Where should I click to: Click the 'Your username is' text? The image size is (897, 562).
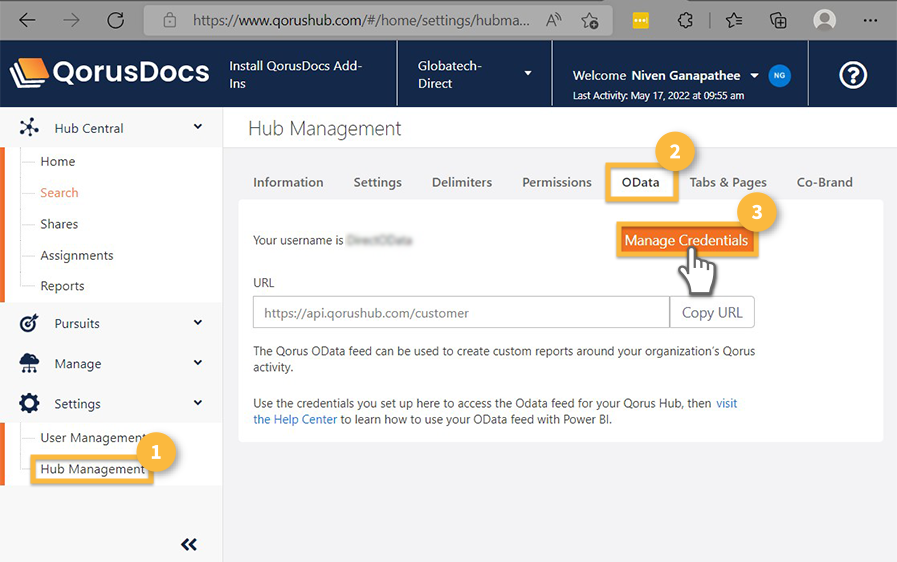click(298, 240)
